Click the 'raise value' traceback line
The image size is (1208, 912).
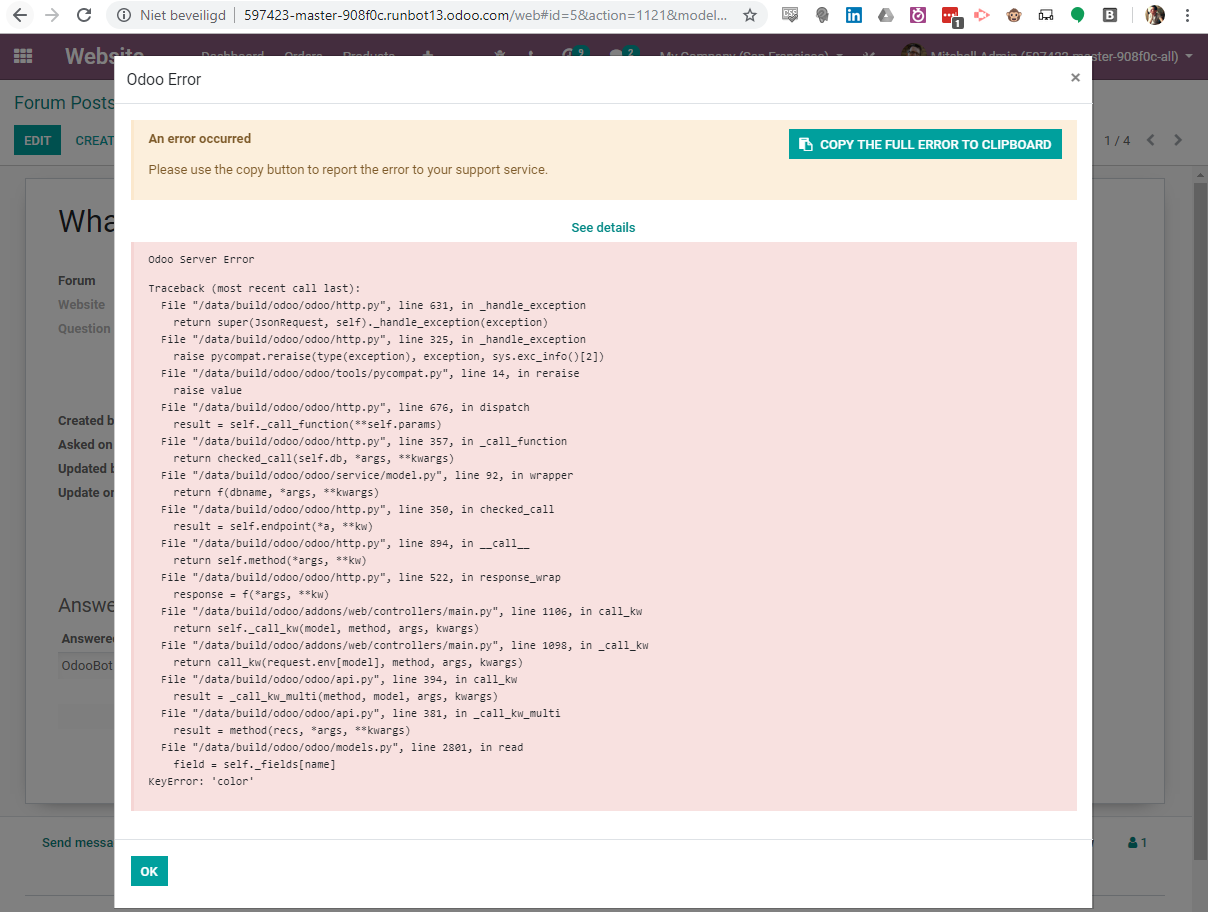click(207, 390)
